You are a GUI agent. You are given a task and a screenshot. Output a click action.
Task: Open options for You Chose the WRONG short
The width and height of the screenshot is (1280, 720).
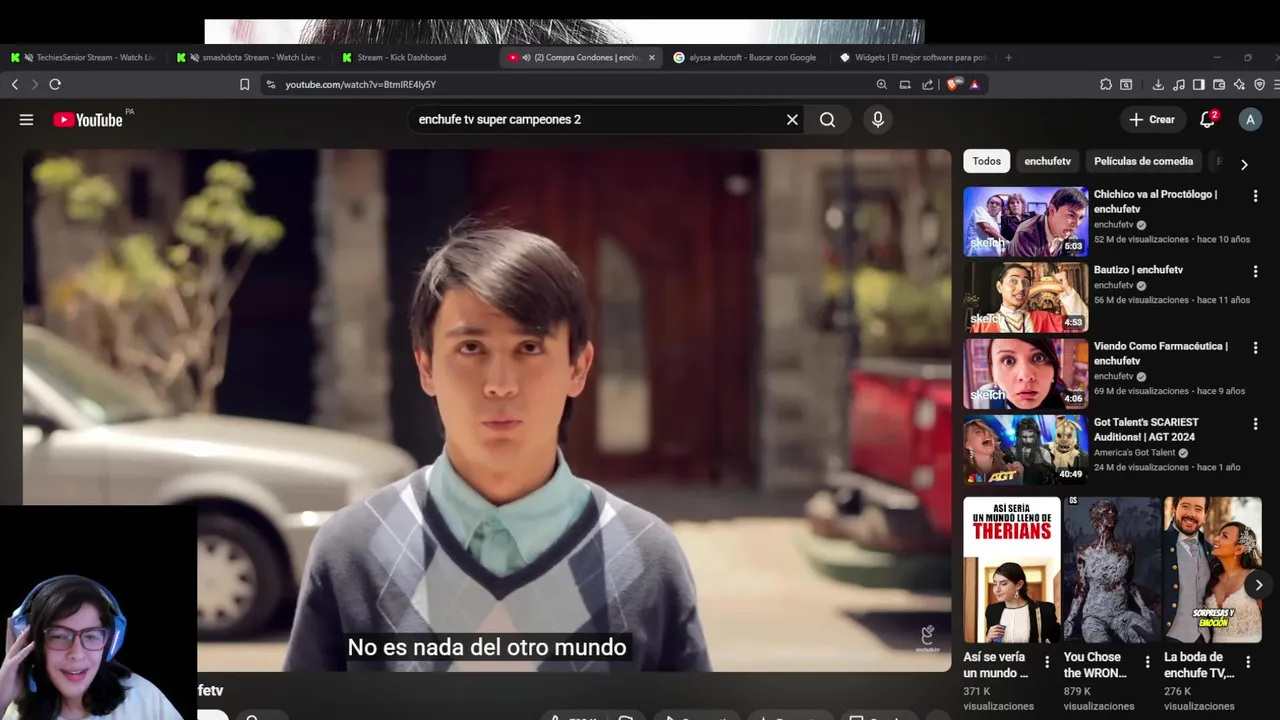pyautogui.click(x=1147, y=662)
